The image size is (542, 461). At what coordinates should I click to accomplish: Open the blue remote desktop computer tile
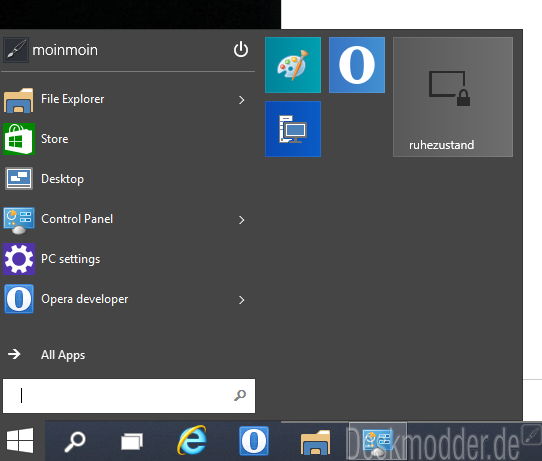[293, 129]
